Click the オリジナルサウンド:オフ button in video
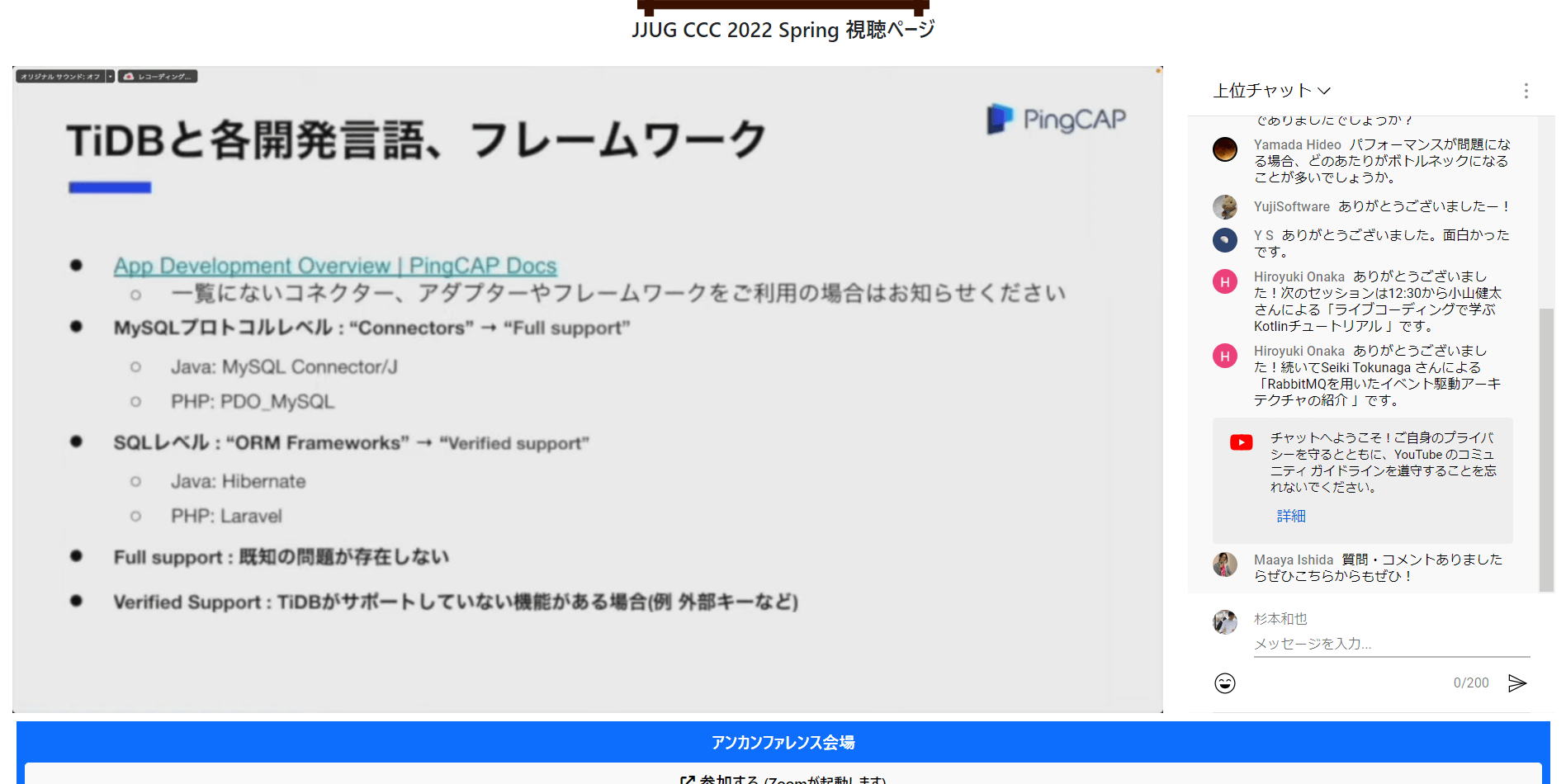 60,77
